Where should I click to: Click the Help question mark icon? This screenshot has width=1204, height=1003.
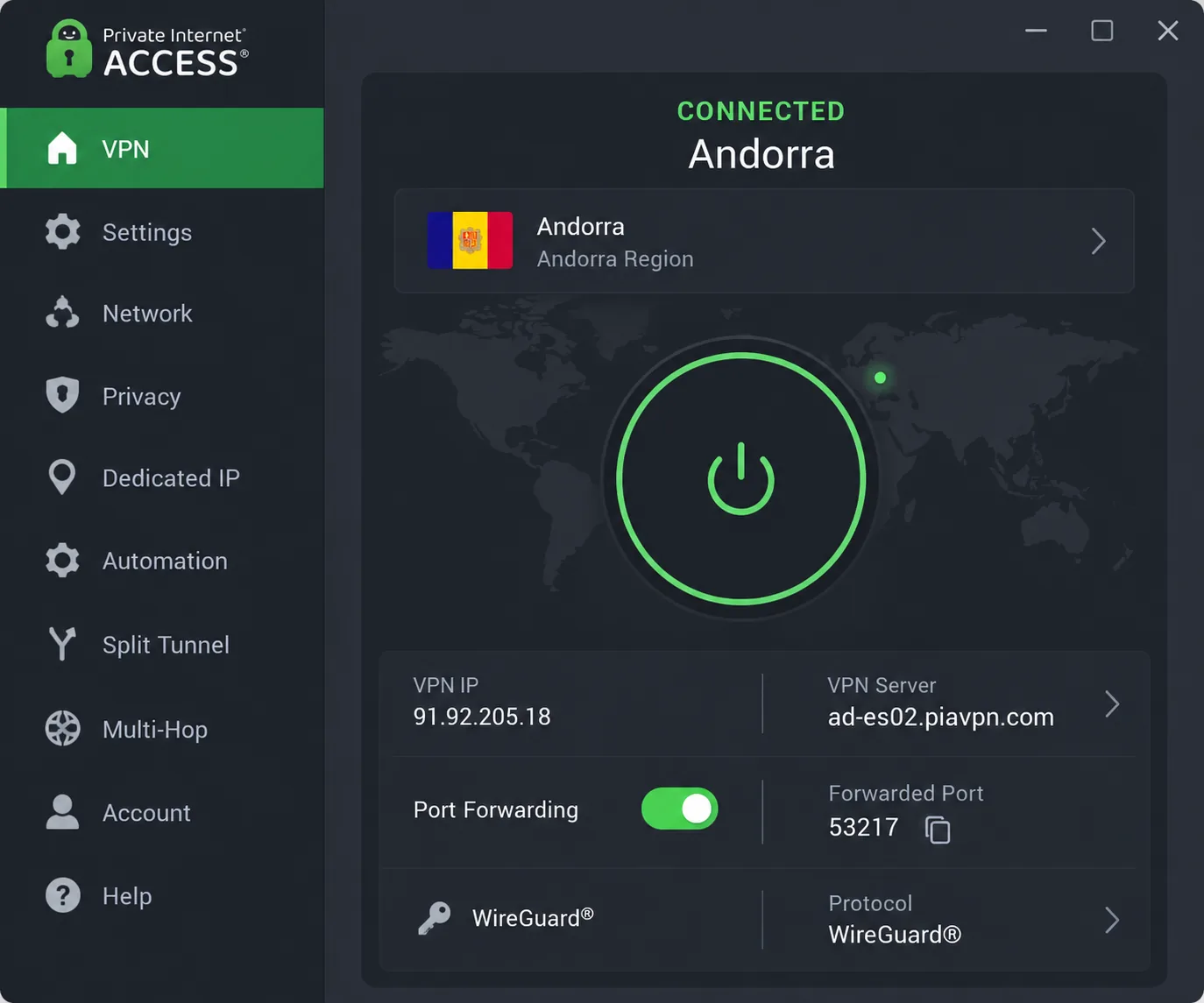point(62,895)
